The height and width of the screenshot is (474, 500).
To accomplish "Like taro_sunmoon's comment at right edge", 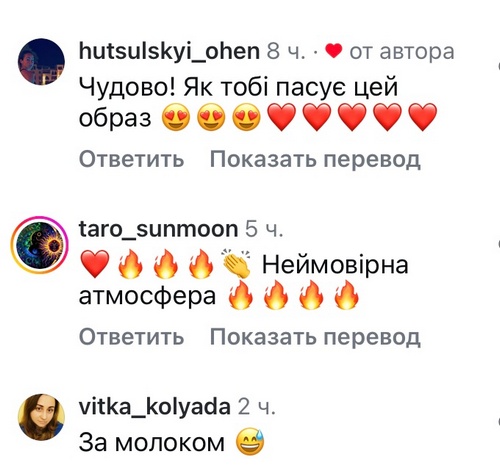I will pos(498,244).
